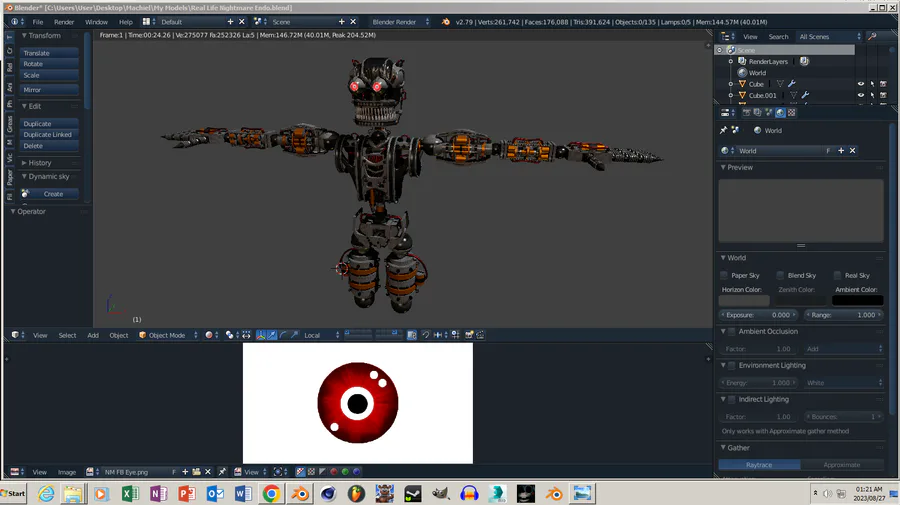
Task: Open the Render Layers properties tab icon
Action: 758,112
